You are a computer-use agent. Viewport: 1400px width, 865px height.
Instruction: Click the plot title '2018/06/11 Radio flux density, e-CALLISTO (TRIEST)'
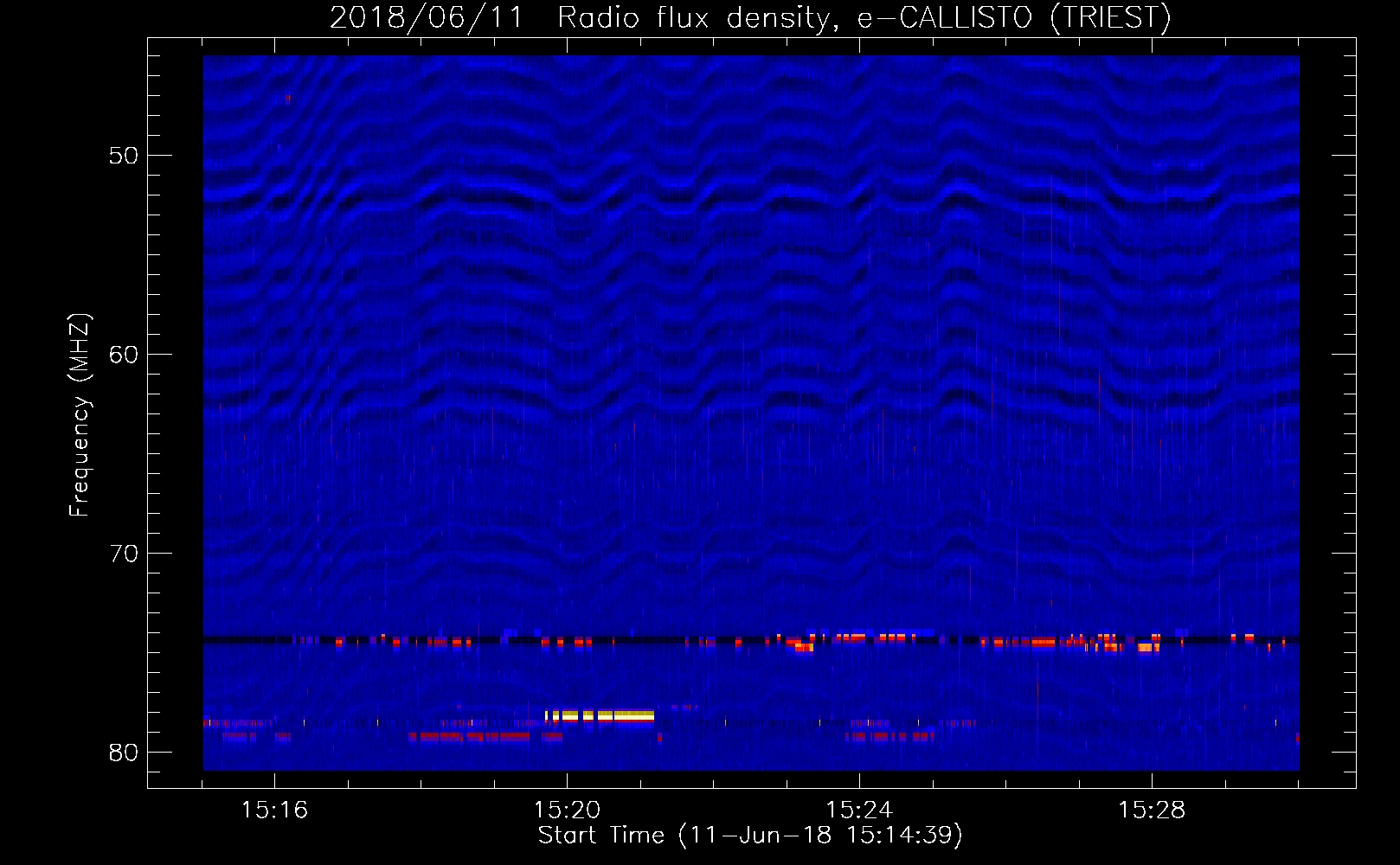tap(750, 17)
